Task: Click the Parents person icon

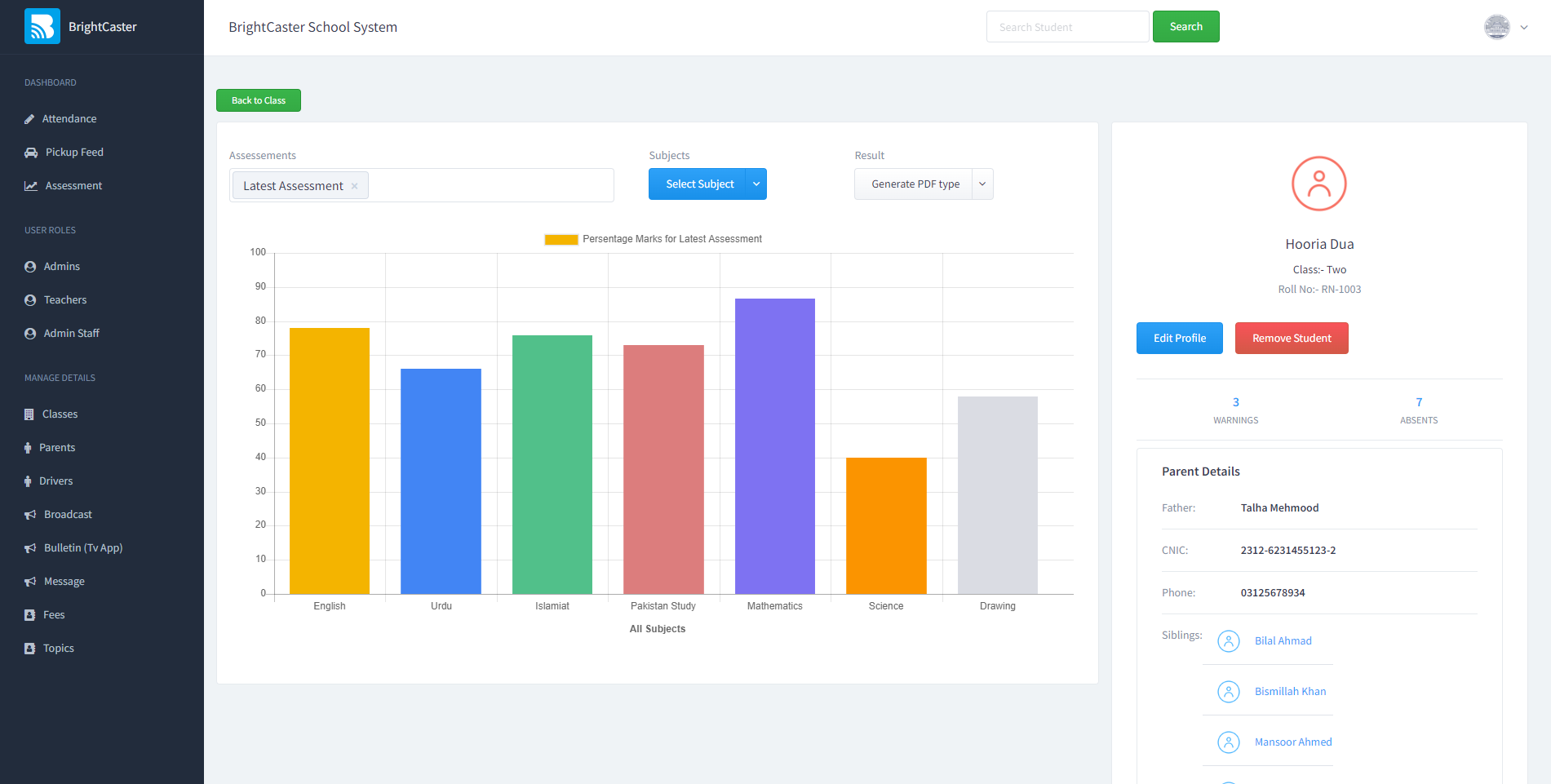Action: tap(28, 448)
